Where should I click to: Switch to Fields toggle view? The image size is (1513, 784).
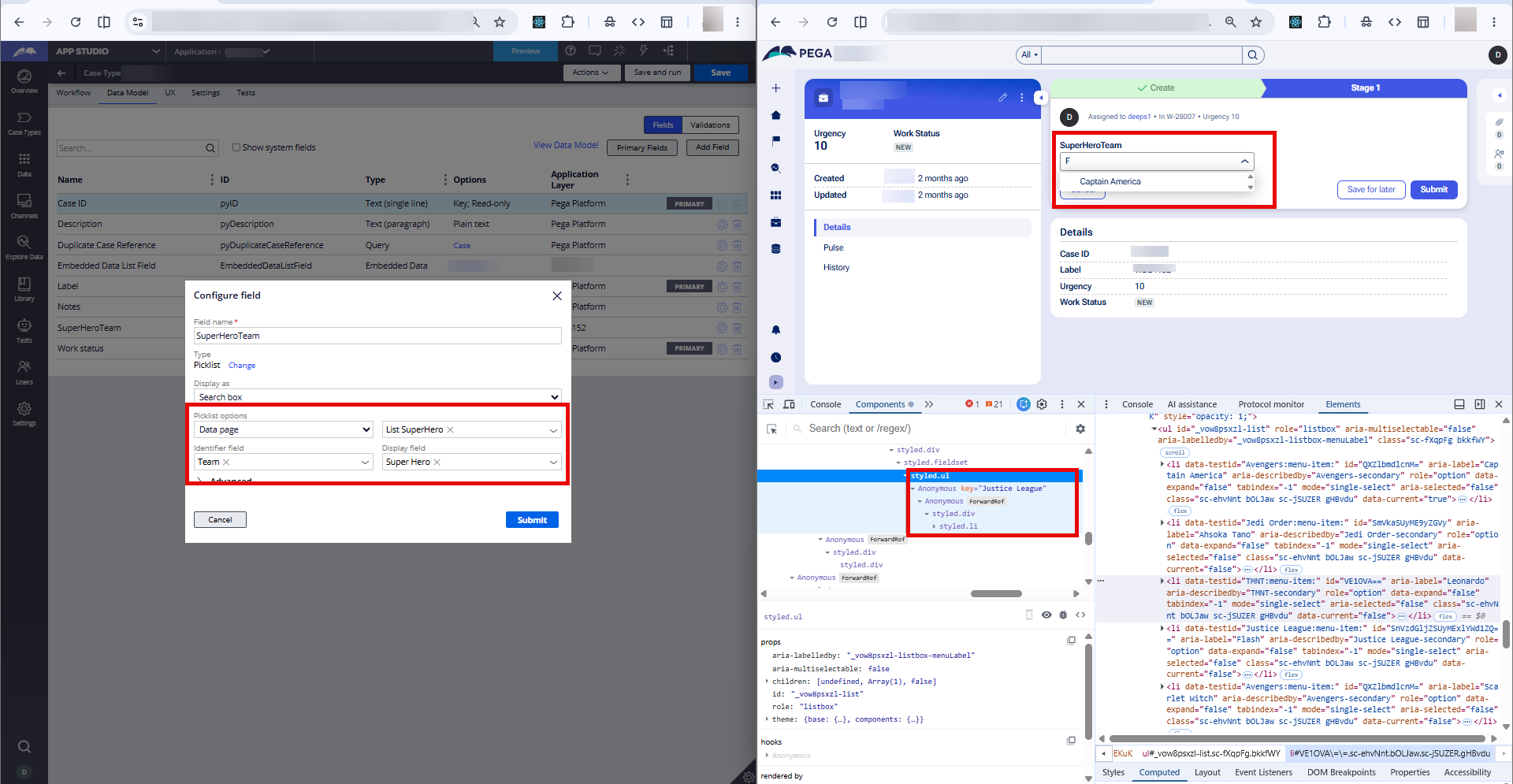(x=663, y=124)
